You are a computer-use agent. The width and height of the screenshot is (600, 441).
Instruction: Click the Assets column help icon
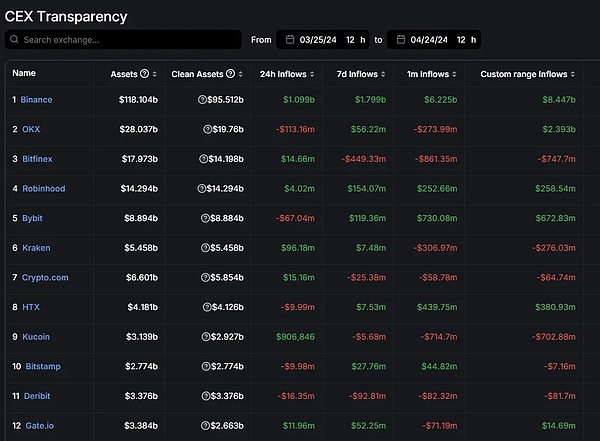pyautogui.click(x=145, y=74)
